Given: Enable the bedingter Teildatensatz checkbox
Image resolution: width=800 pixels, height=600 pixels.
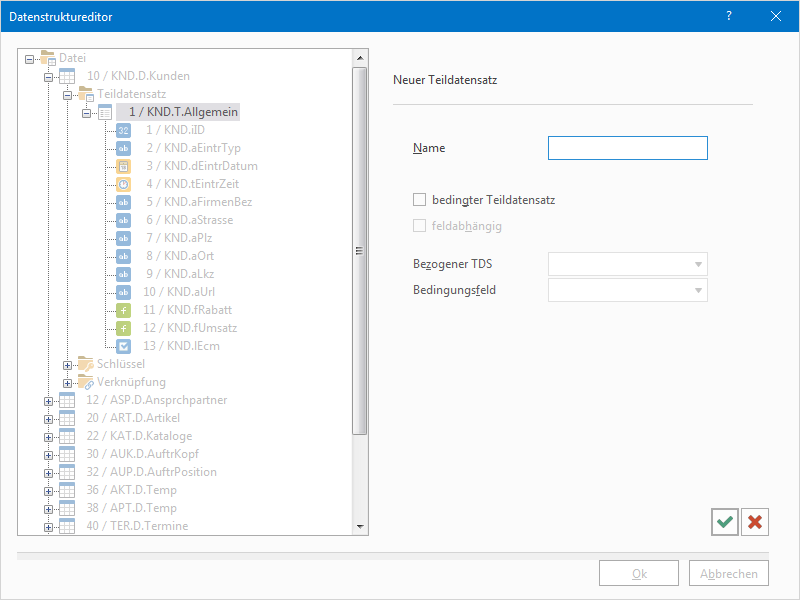Looking at the screenshot, I should click(420, 200).
